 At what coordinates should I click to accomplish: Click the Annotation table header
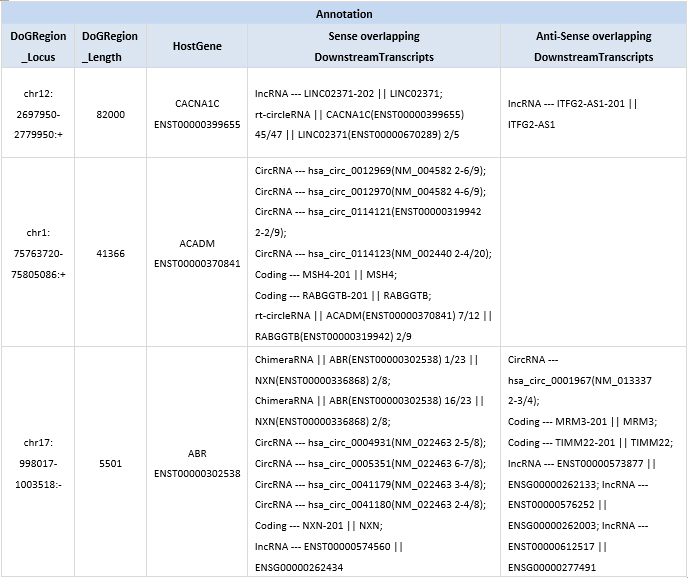[x=344, y=14]
